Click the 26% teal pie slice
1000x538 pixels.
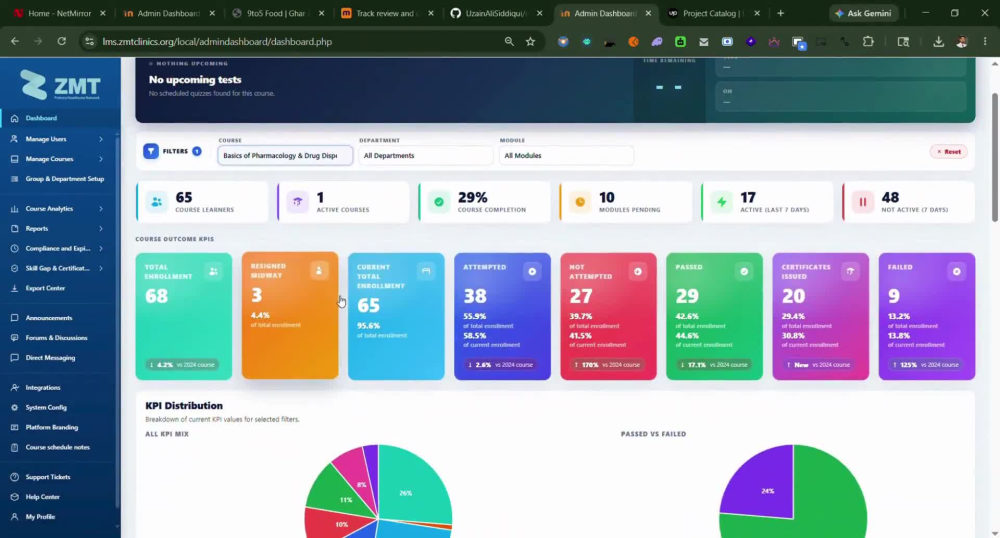413,484
